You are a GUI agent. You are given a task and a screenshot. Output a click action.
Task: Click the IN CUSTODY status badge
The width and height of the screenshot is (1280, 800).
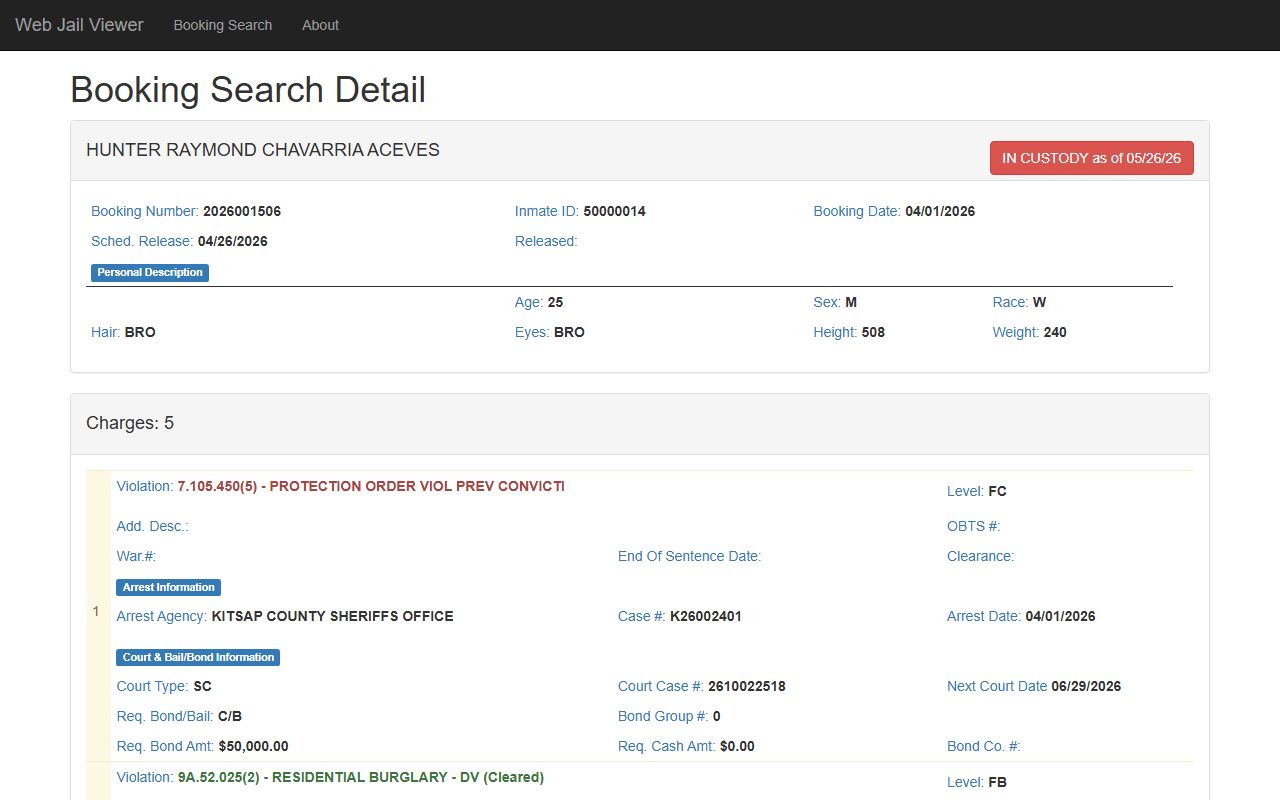click(1092, 158)
